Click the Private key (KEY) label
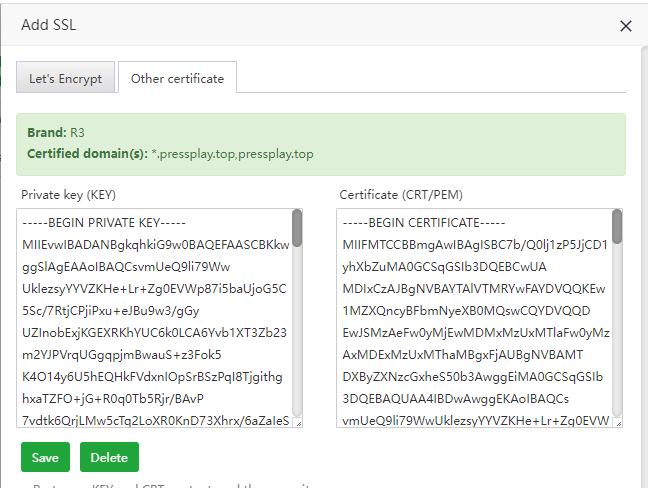The image size is (648, 488). tap(66, 195)
